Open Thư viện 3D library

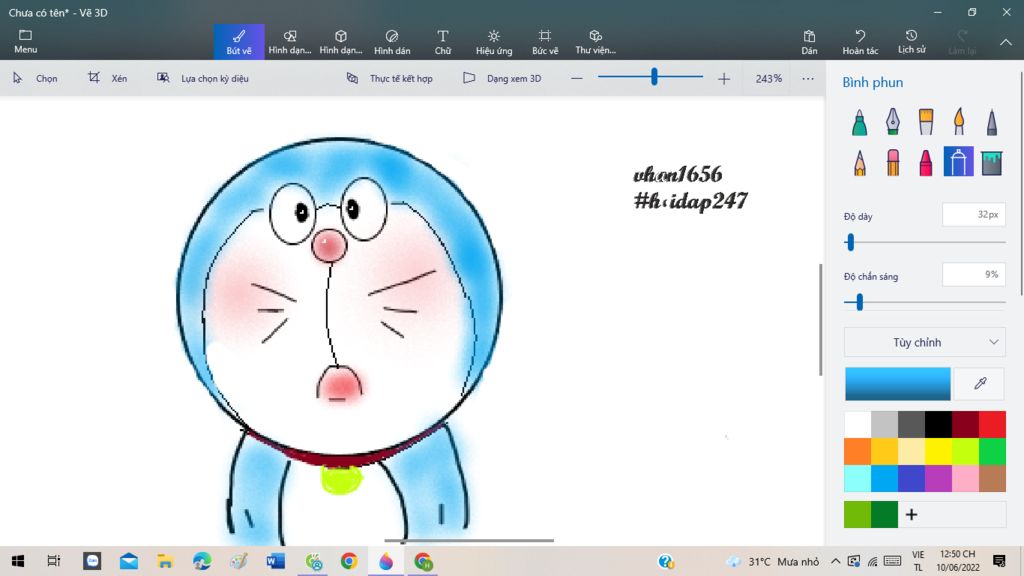[596, 41]
